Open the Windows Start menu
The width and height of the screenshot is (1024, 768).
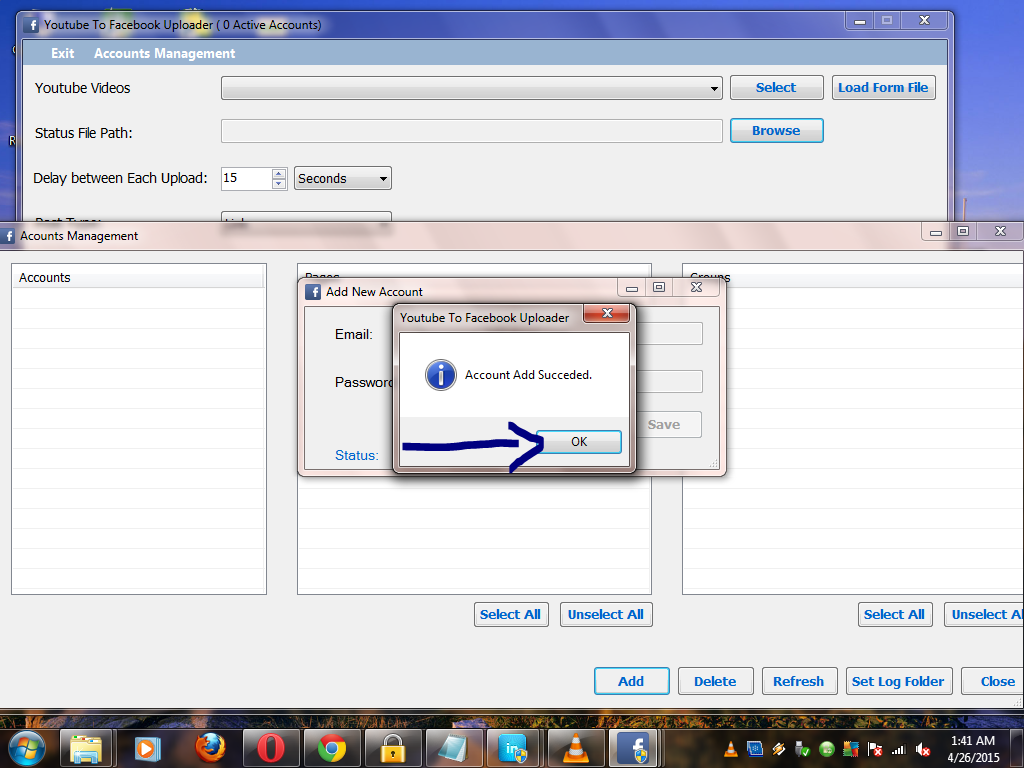click(27, 748)
